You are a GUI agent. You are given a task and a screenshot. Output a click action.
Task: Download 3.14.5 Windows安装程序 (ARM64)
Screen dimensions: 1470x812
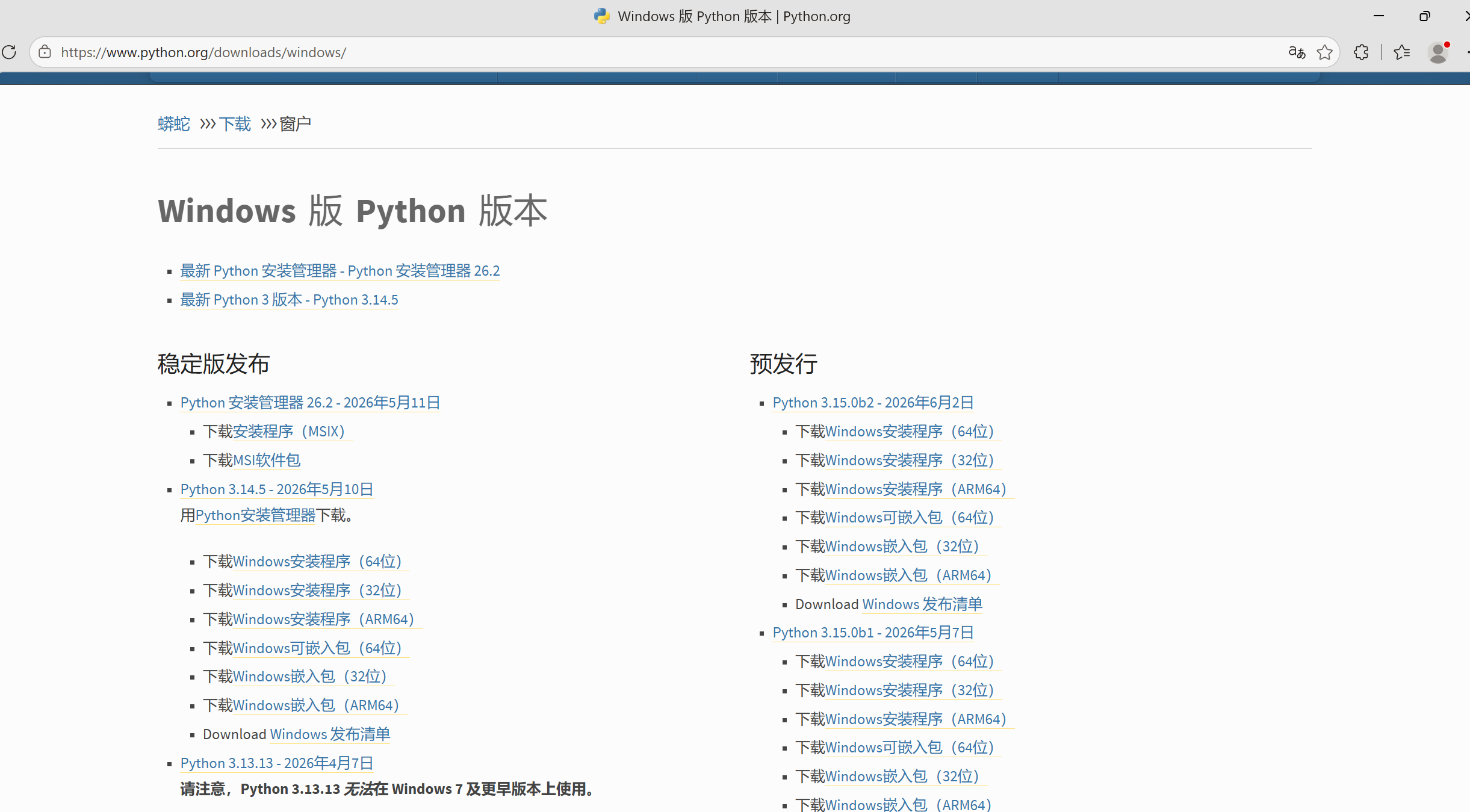click(x=327, y=619)
